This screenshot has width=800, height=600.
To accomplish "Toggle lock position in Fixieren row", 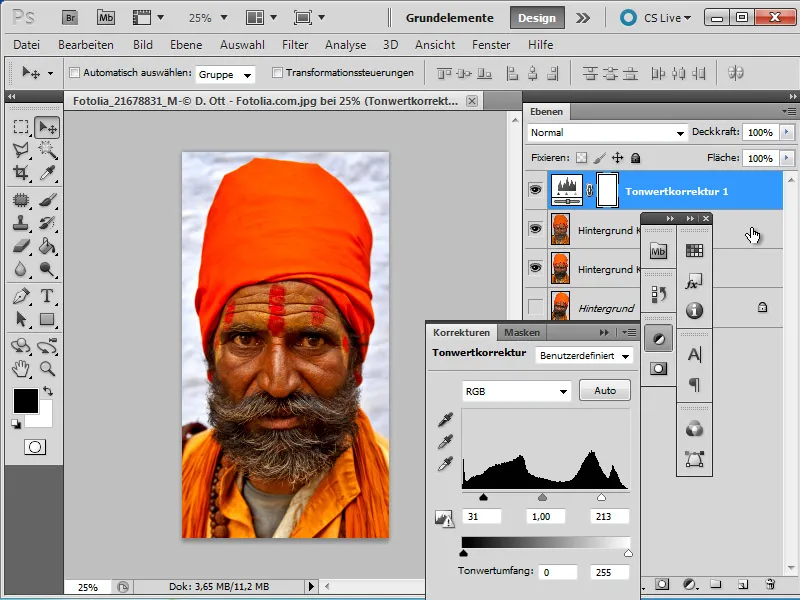I will coord(617,158).
